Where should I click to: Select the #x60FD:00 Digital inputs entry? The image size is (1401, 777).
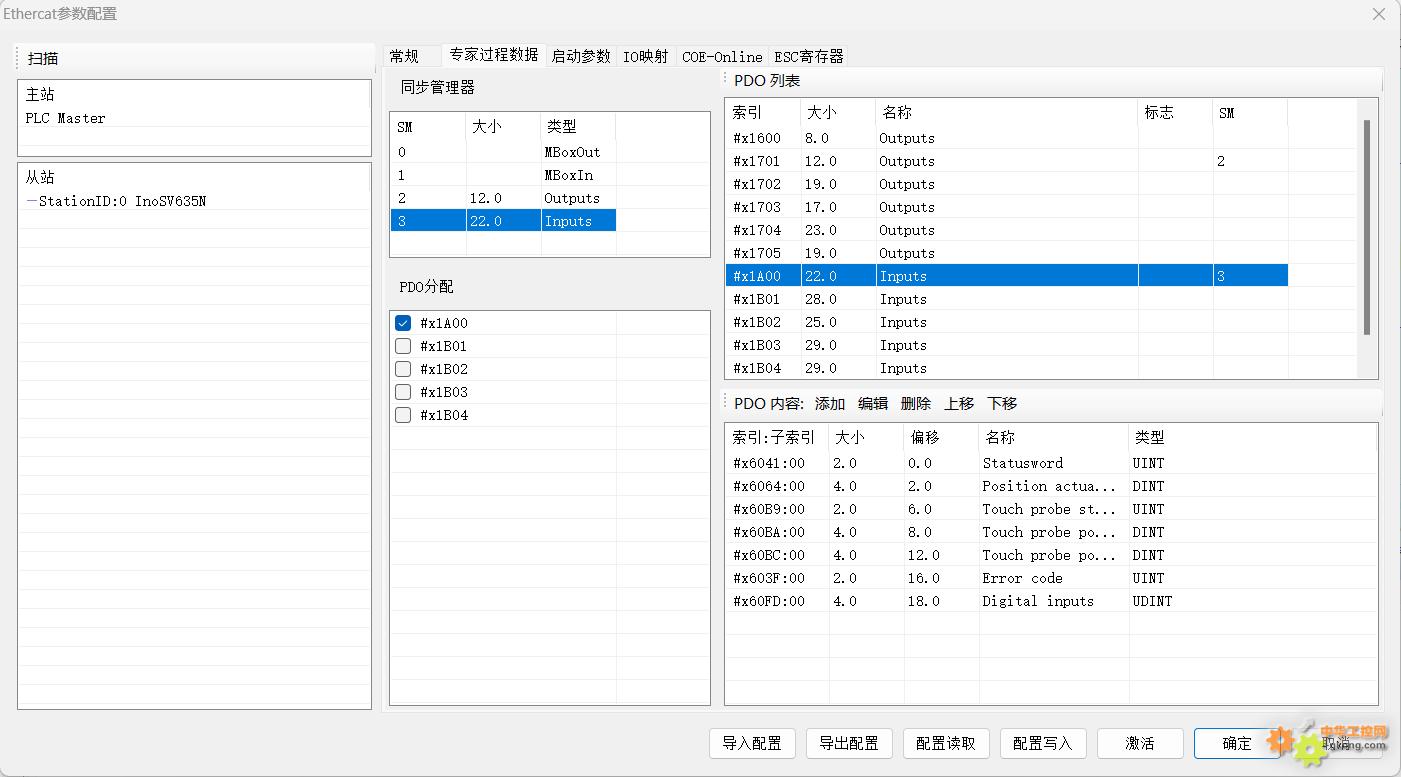click(1051, 601)
